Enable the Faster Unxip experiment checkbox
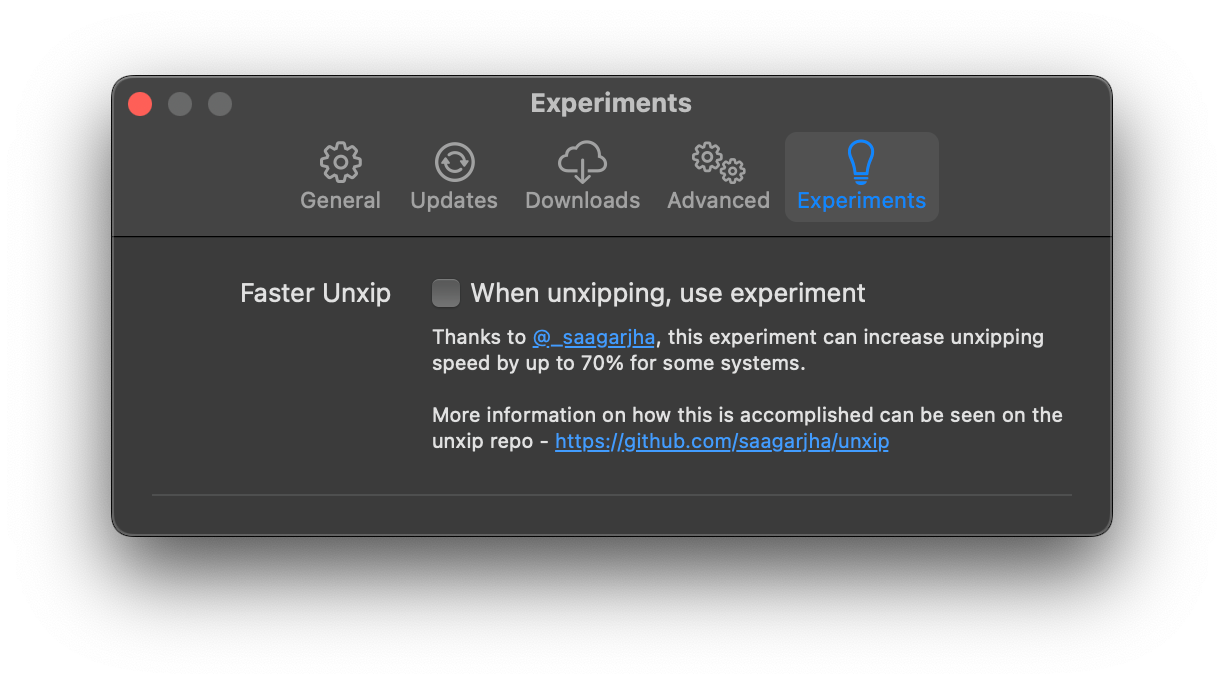Image resolution: width=1224 pixels, height=684 pixels. click(446, 293)
